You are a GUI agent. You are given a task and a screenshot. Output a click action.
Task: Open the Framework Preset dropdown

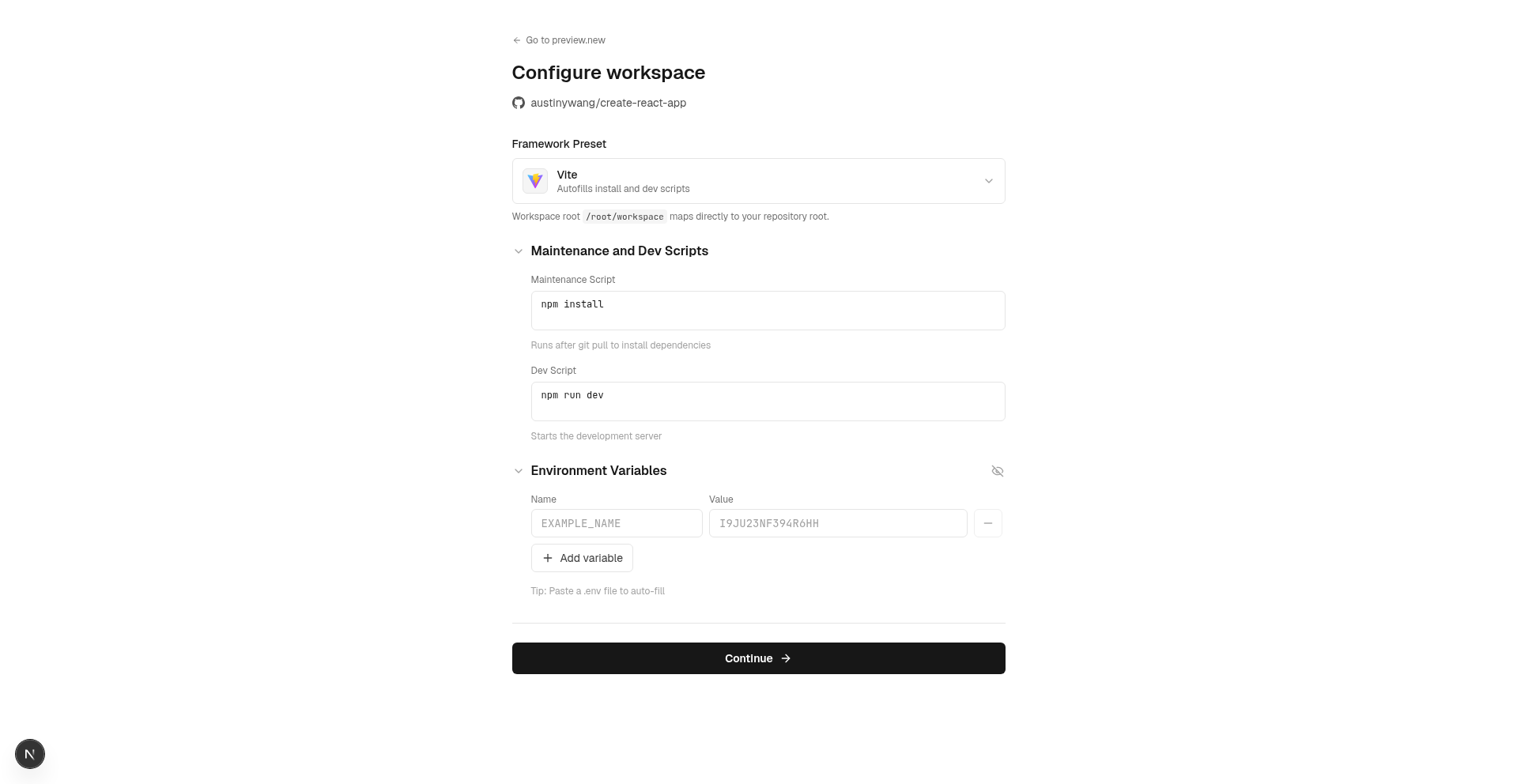pyautogui.click(x=758, y=181)
